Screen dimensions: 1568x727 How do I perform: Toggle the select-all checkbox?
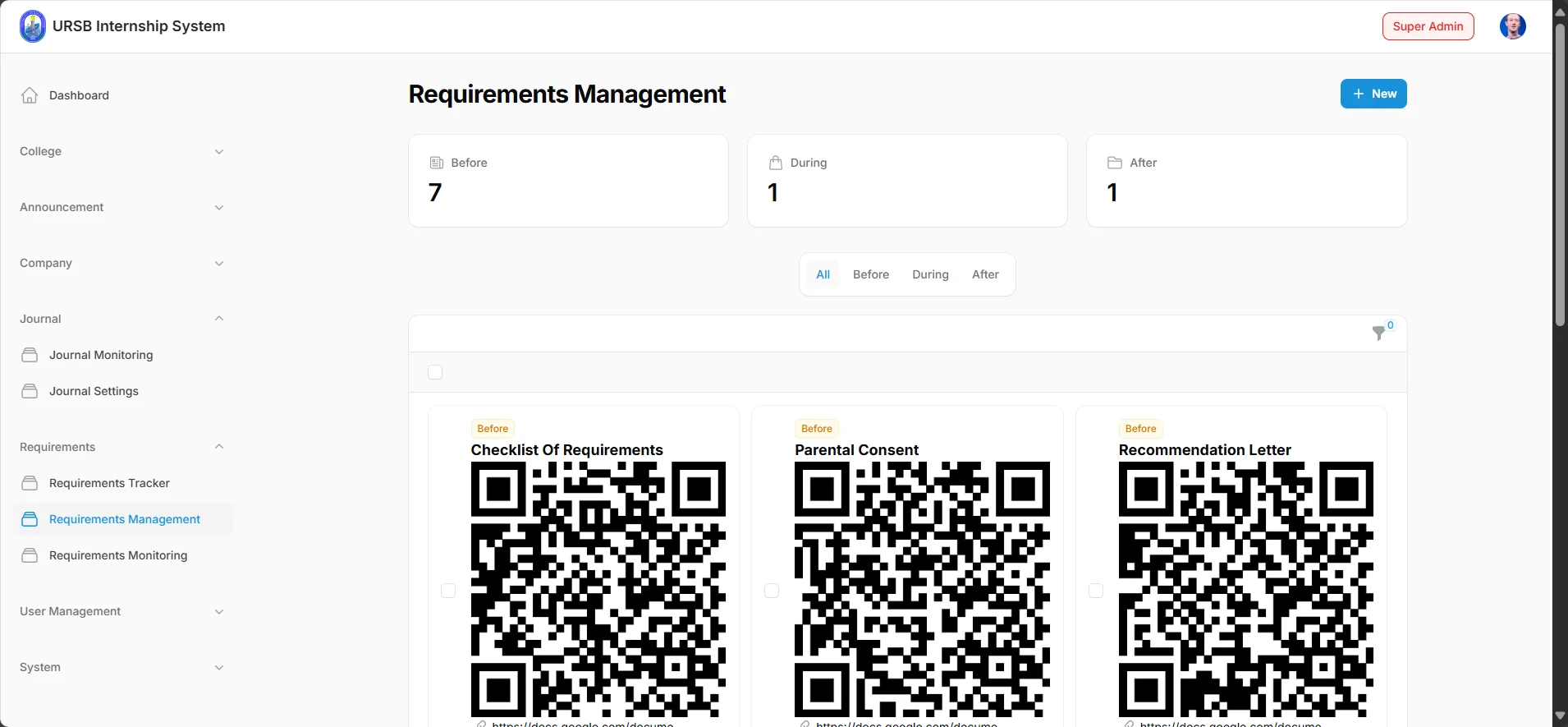pyautogui.click(x=435, y=372)
